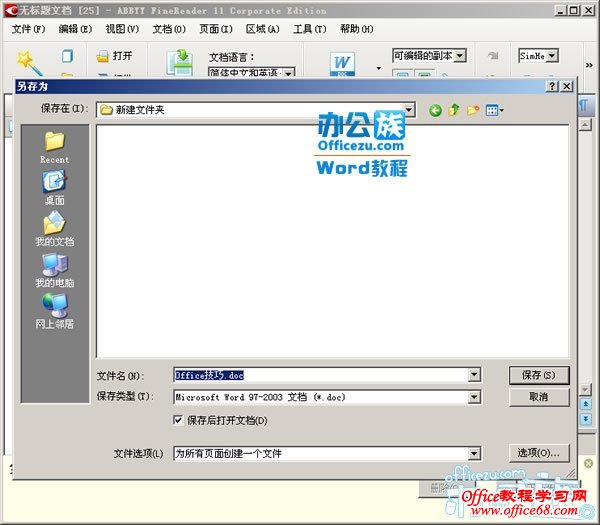Screen dimensions: 600x525
Task: Click the file name input field
Action: coord(321,375)
